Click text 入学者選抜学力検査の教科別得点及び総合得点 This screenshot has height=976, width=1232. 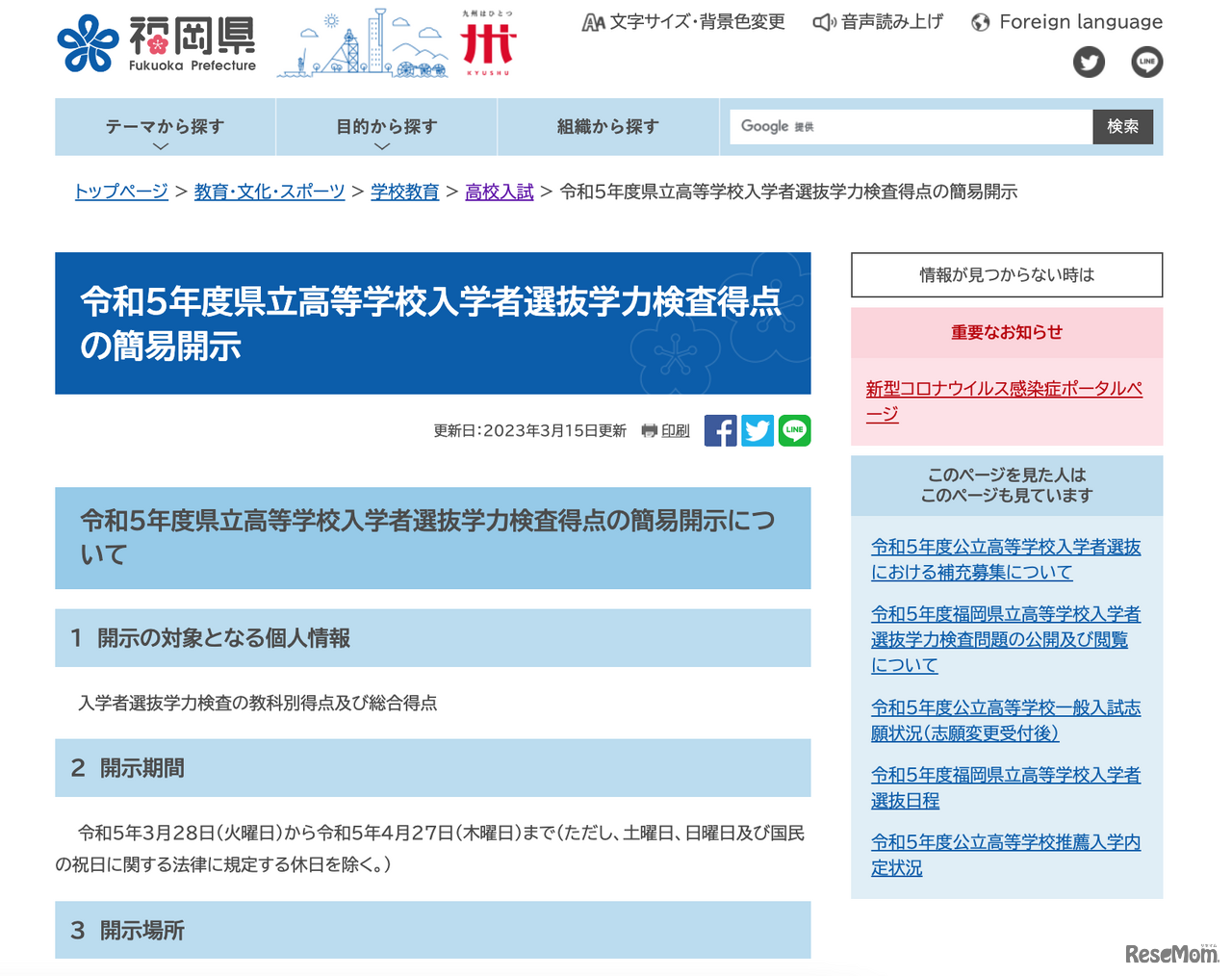pyautogui.click(x=258, y=704)
